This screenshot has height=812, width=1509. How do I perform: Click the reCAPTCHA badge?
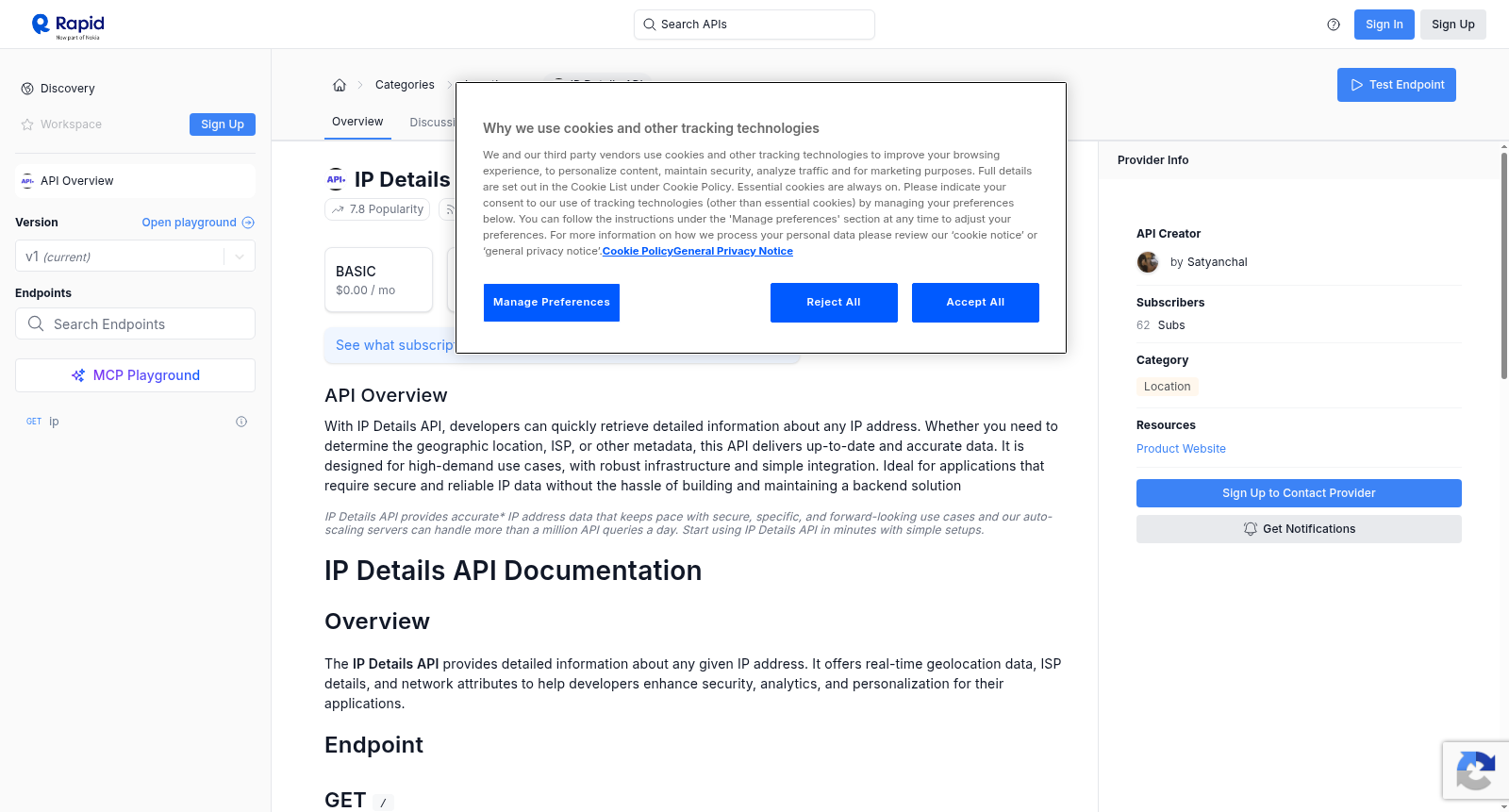tap(1475, 771)
